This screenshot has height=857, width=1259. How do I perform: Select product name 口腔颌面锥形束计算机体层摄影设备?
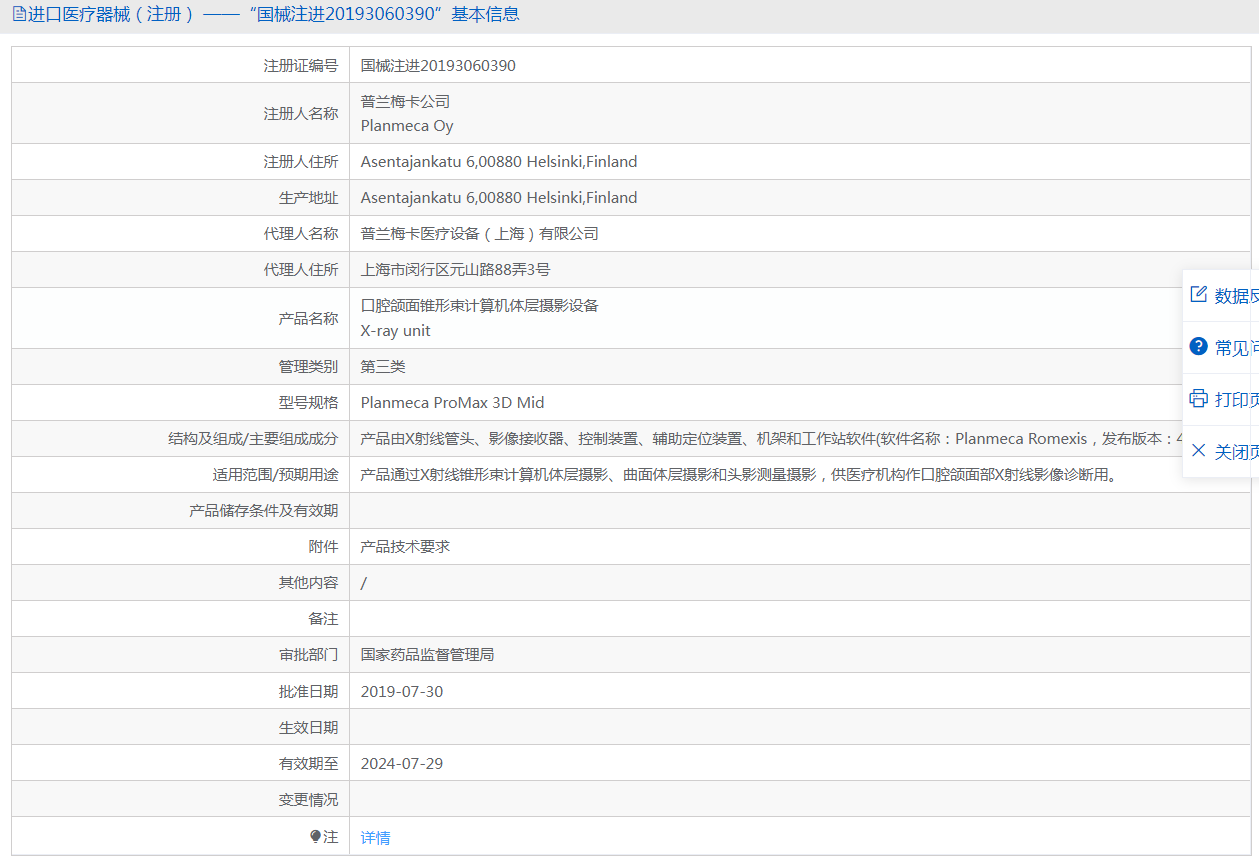coord(480,306)
